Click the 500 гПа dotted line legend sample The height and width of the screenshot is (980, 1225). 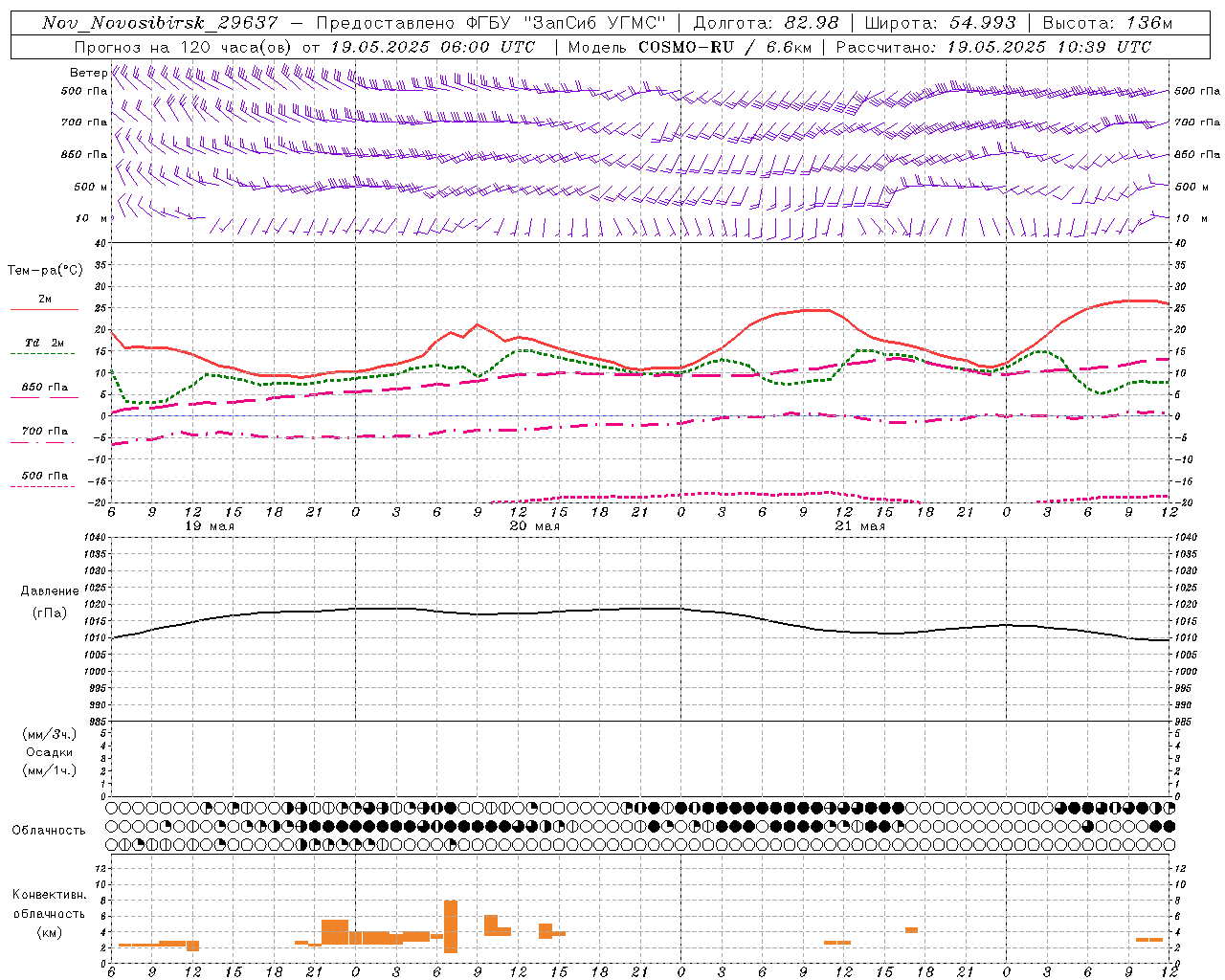43,486
